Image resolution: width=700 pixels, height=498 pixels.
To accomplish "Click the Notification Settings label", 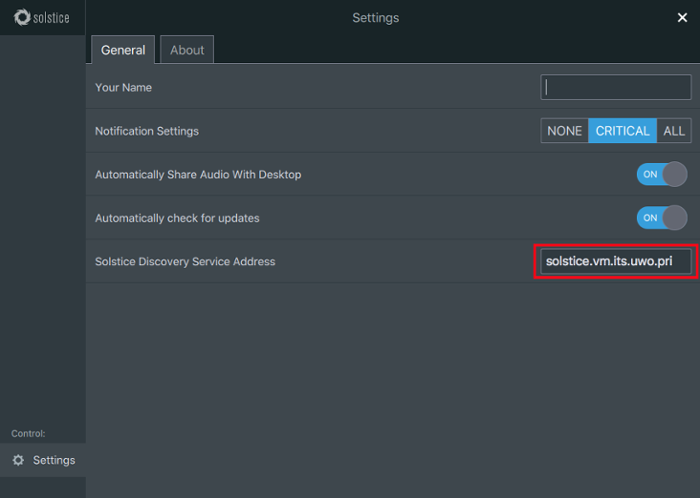I will tap(147, 131).
